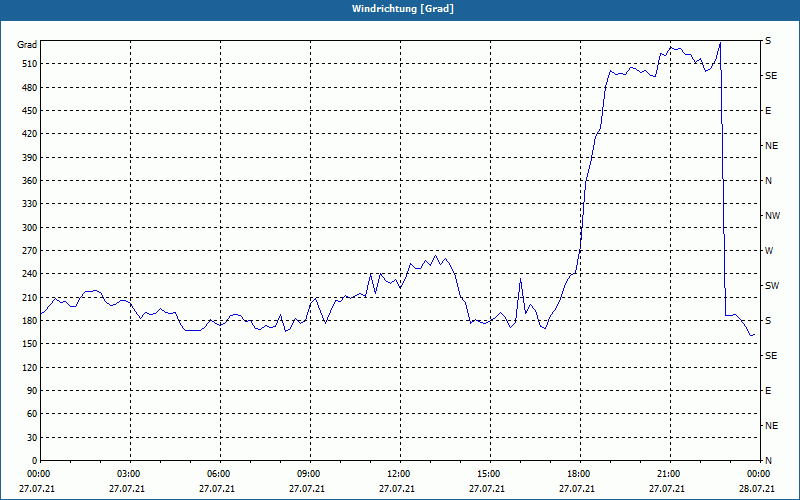This screenshot has height=500, width=800.
Task: Select the 90 degree axis label
Action: point(32,391)
